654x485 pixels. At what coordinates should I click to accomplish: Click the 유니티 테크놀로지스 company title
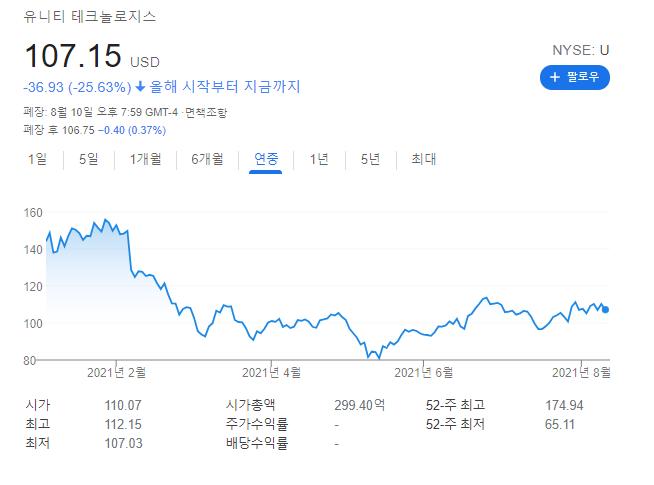coord(90,17)
